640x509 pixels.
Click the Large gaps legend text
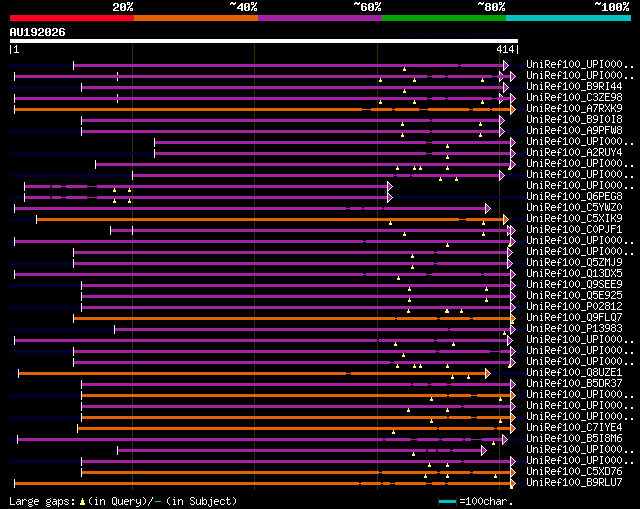tap(123, 501)
